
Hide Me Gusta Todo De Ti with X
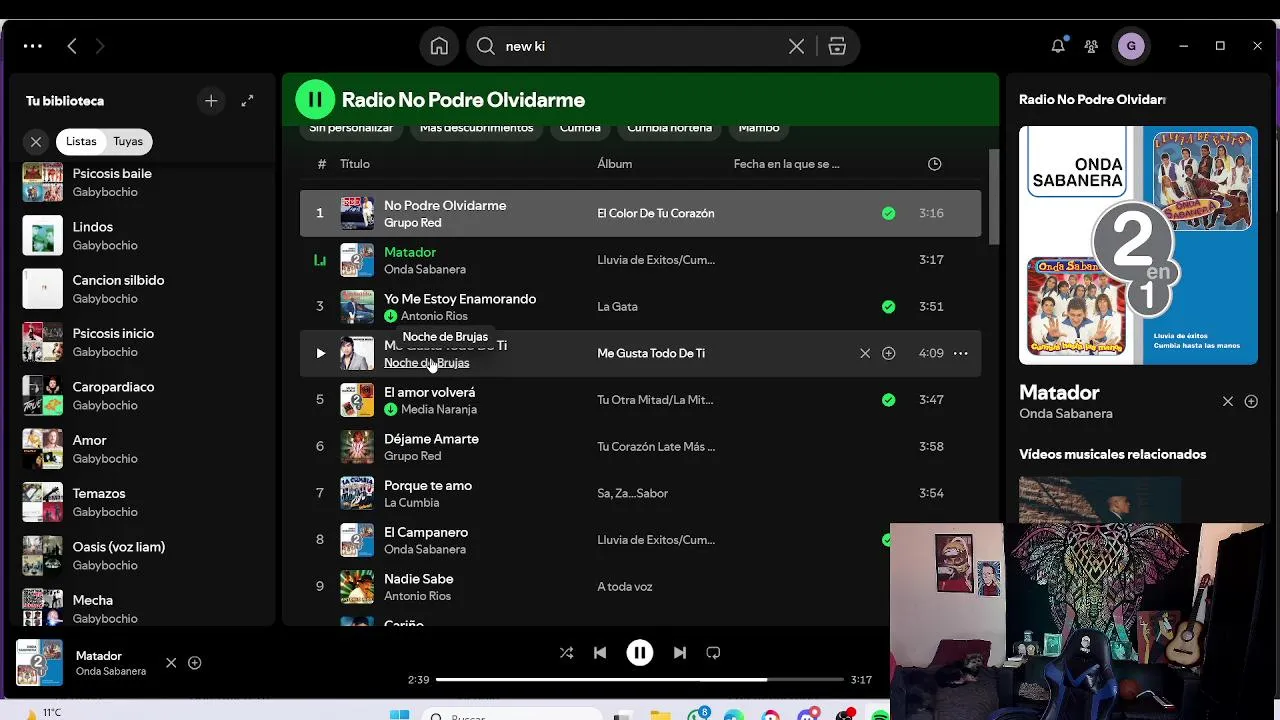pyautogui.click(x=865, y=353)
